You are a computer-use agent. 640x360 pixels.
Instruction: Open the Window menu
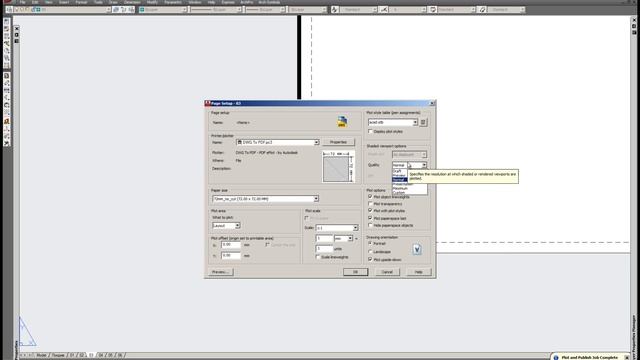click(195, 2)
